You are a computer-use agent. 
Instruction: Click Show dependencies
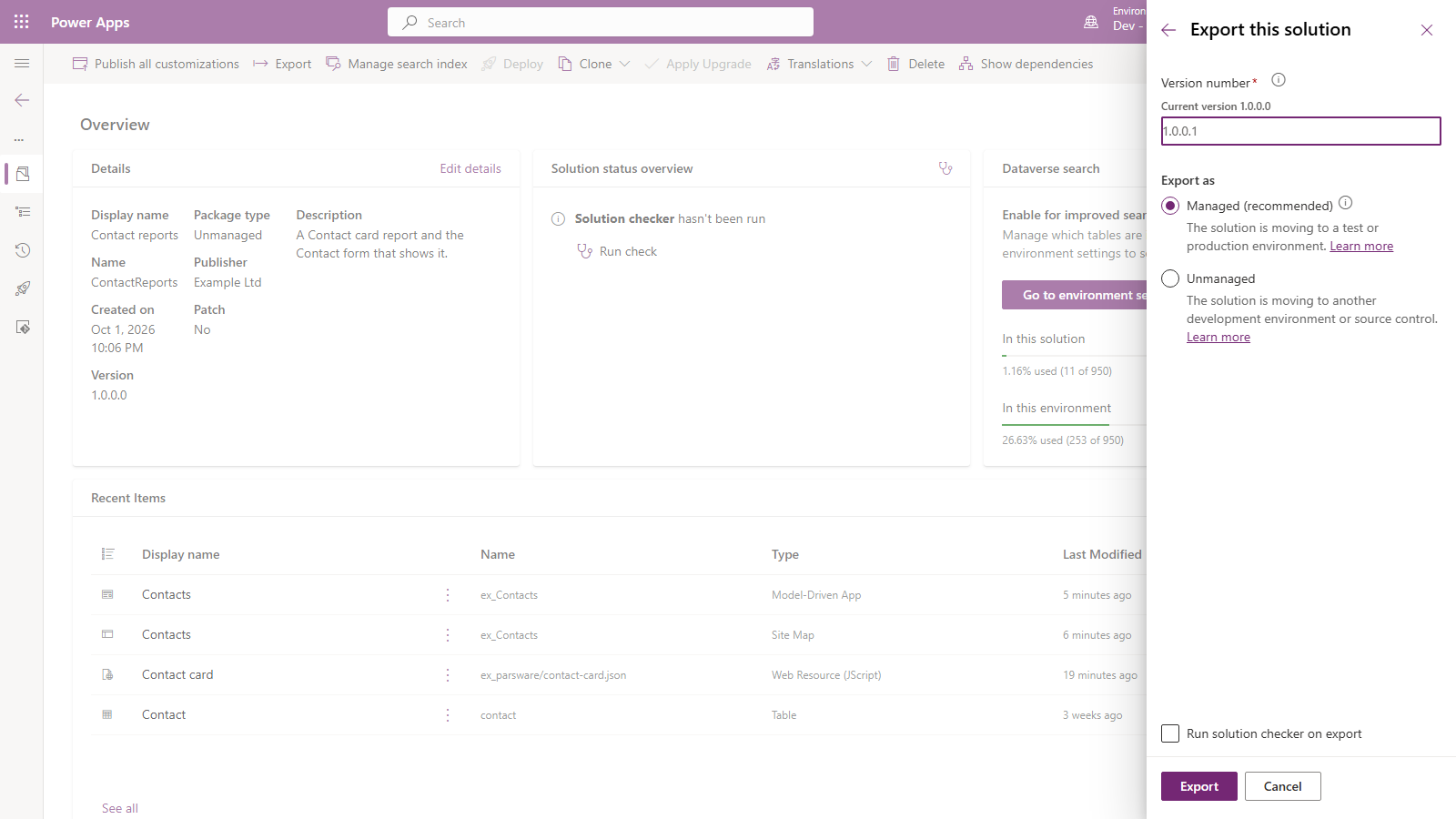point(1026,64)
